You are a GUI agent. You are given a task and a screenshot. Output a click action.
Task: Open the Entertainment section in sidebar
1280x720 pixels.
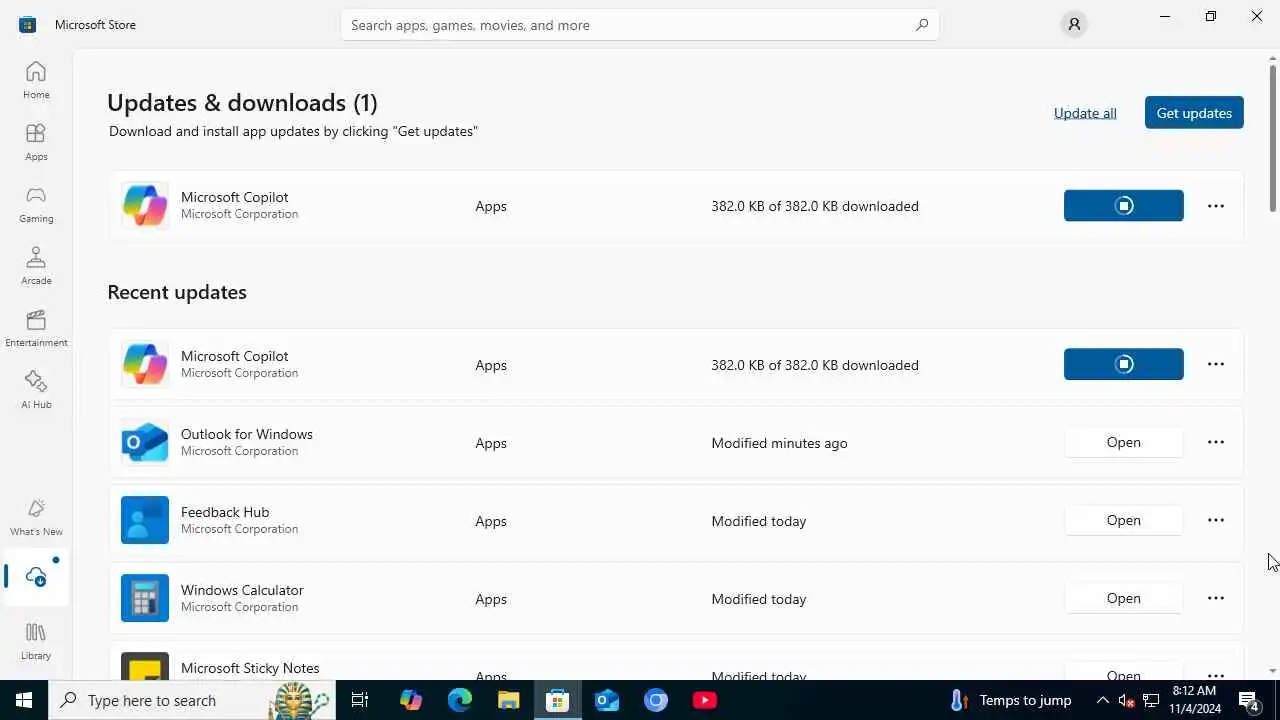(36, 328)
